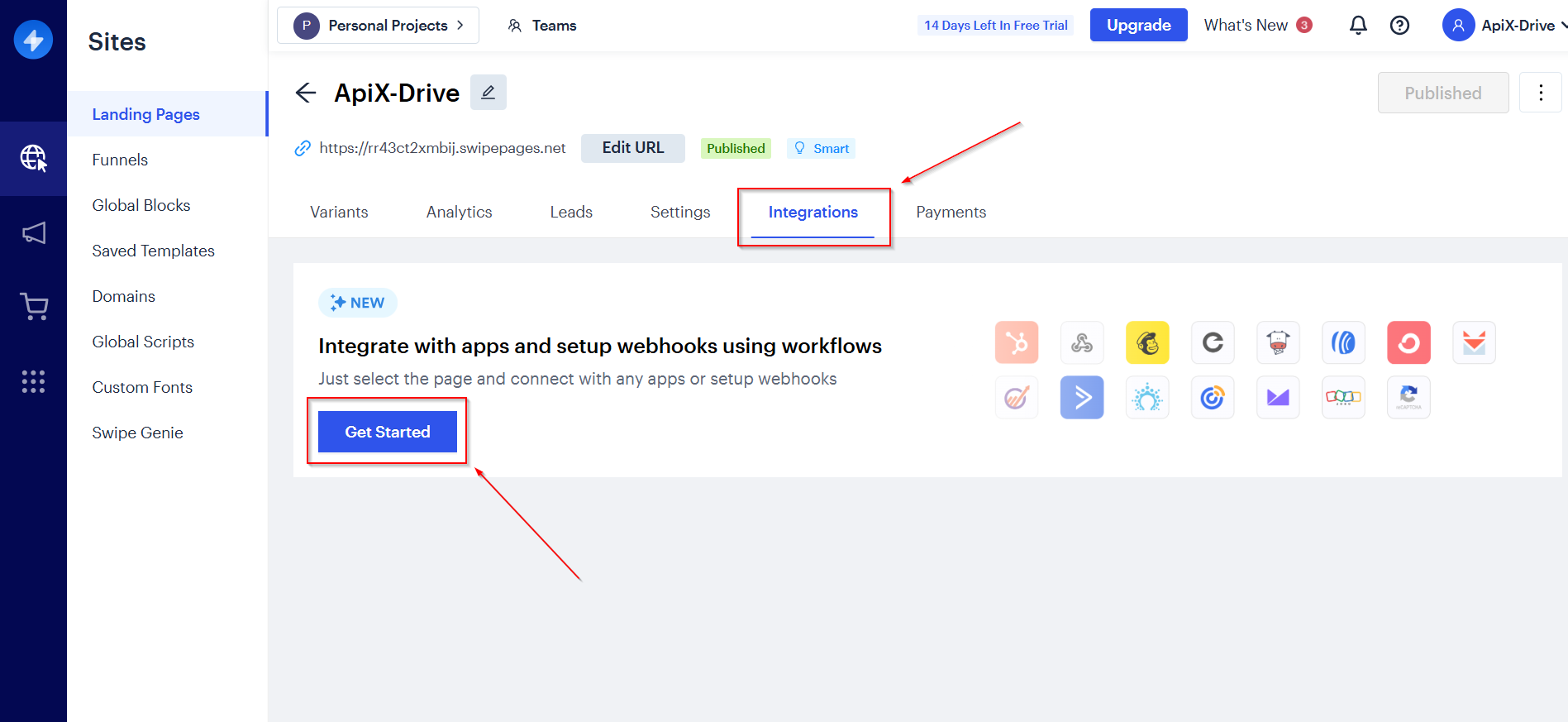Switch to the Payments tab
This screenshot has width=1568, height=722.
coord(951,213)
